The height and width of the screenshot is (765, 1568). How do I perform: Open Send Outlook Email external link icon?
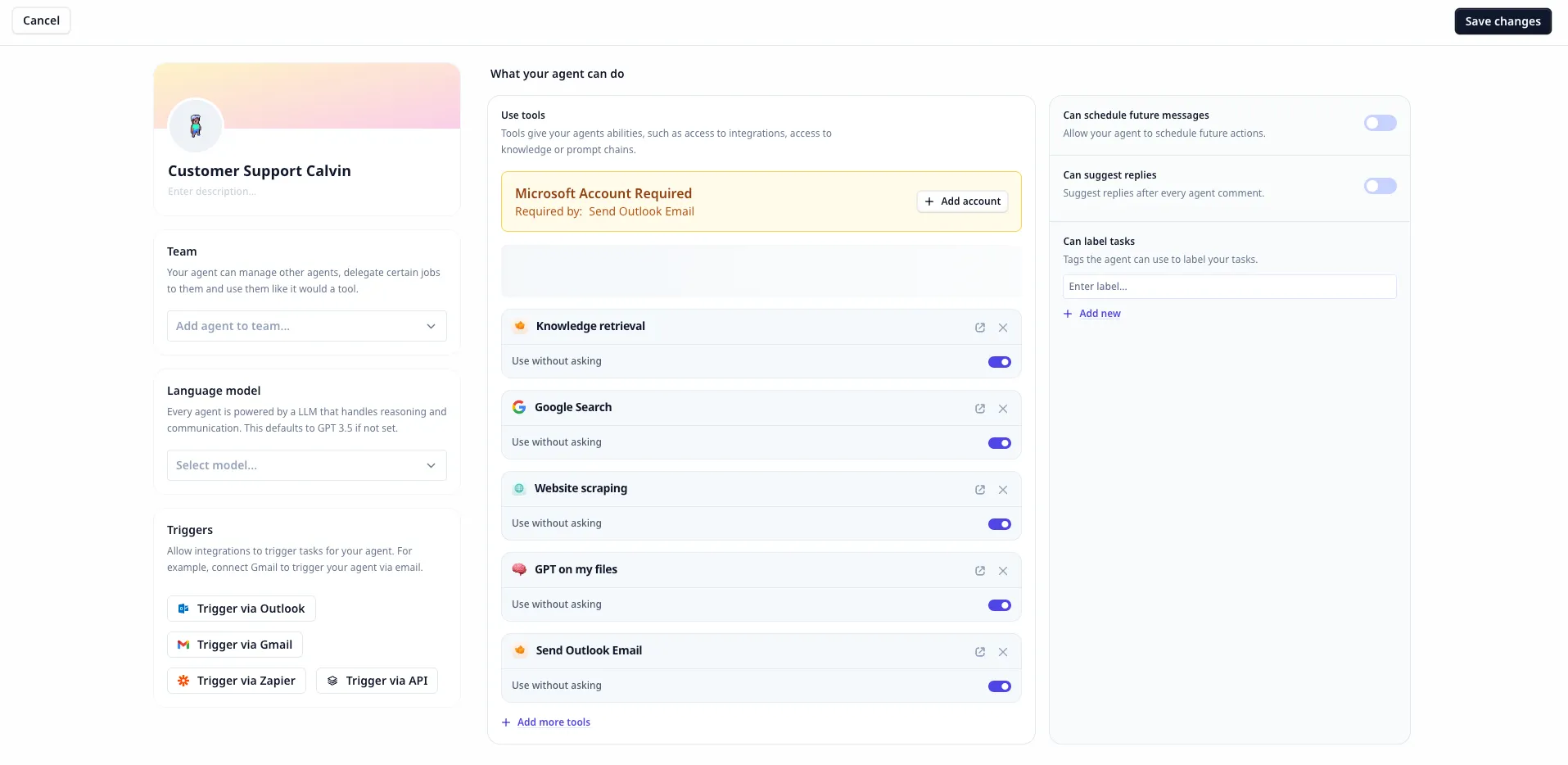(979, 652)
